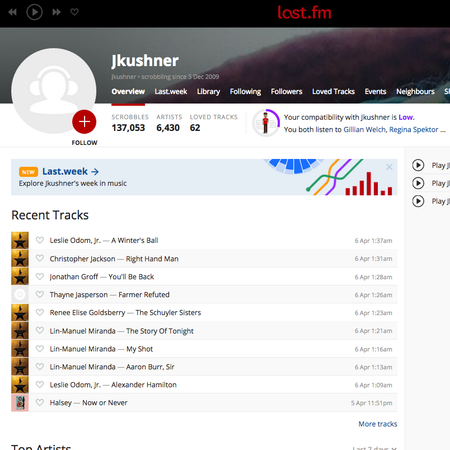Love You'll Be Back track
This screenshot has width=450, height=450.
(40, 276)
